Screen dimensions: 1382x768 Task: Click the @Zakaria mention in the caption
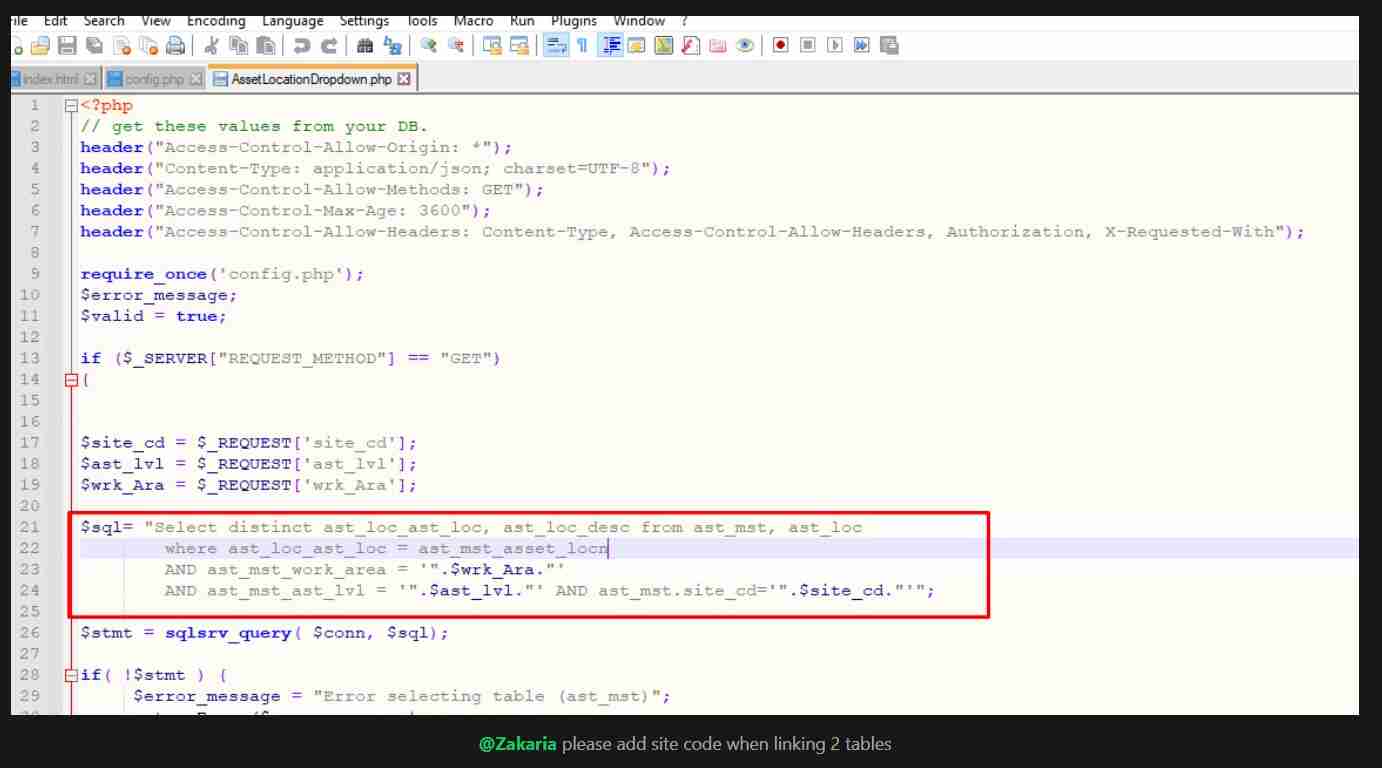tap(517, 744)
